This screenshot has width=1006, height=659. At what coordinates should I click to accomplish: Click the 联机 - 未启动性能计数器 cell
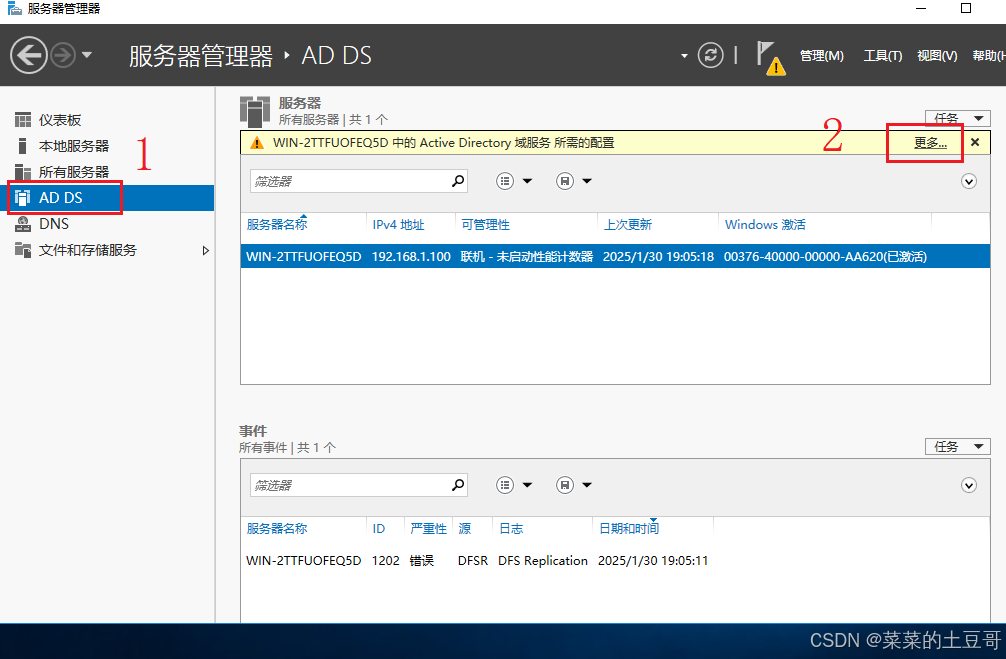coord(527,257)
